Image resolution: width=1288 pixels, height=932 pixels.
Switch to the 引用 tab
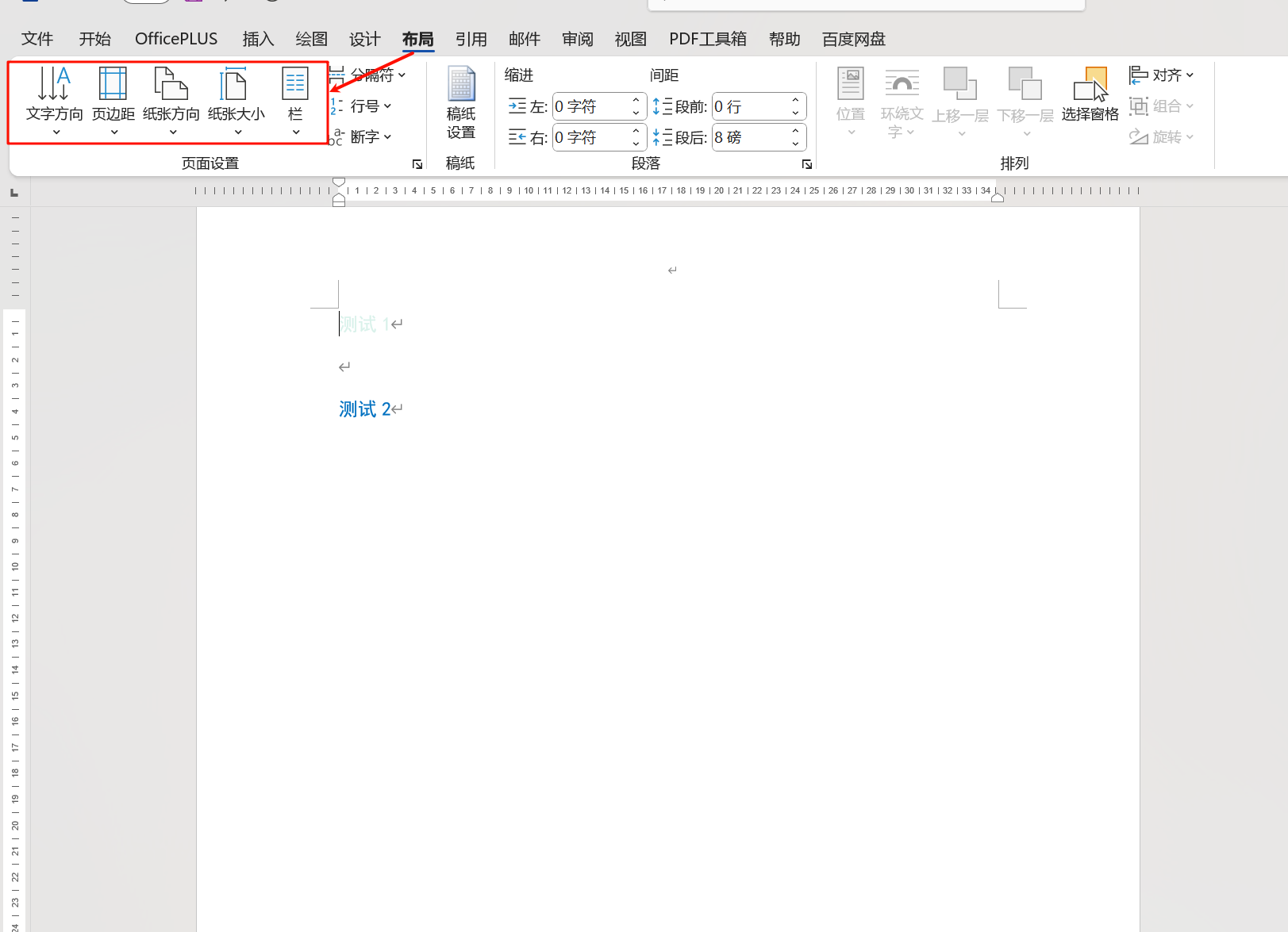tap(471, 39)
